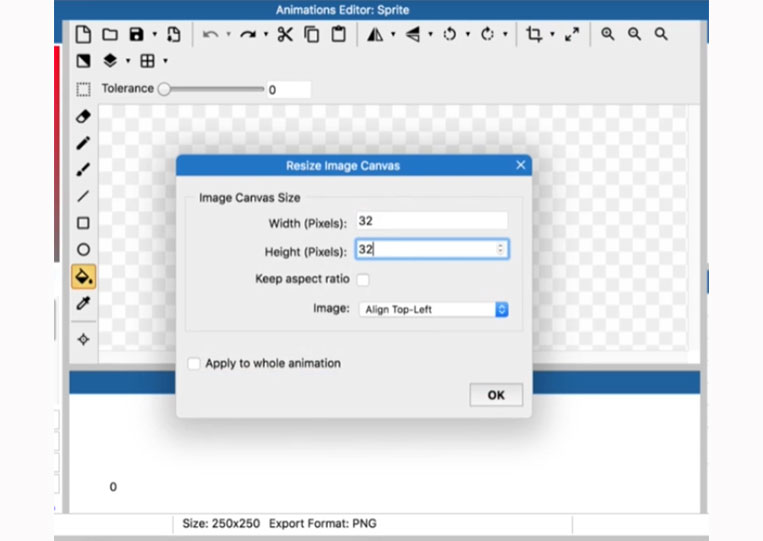Image resolution: width=763 pixels, height=541 pixels.
Task: Rotate the image clockwise
Action: (x=487, y=35)
